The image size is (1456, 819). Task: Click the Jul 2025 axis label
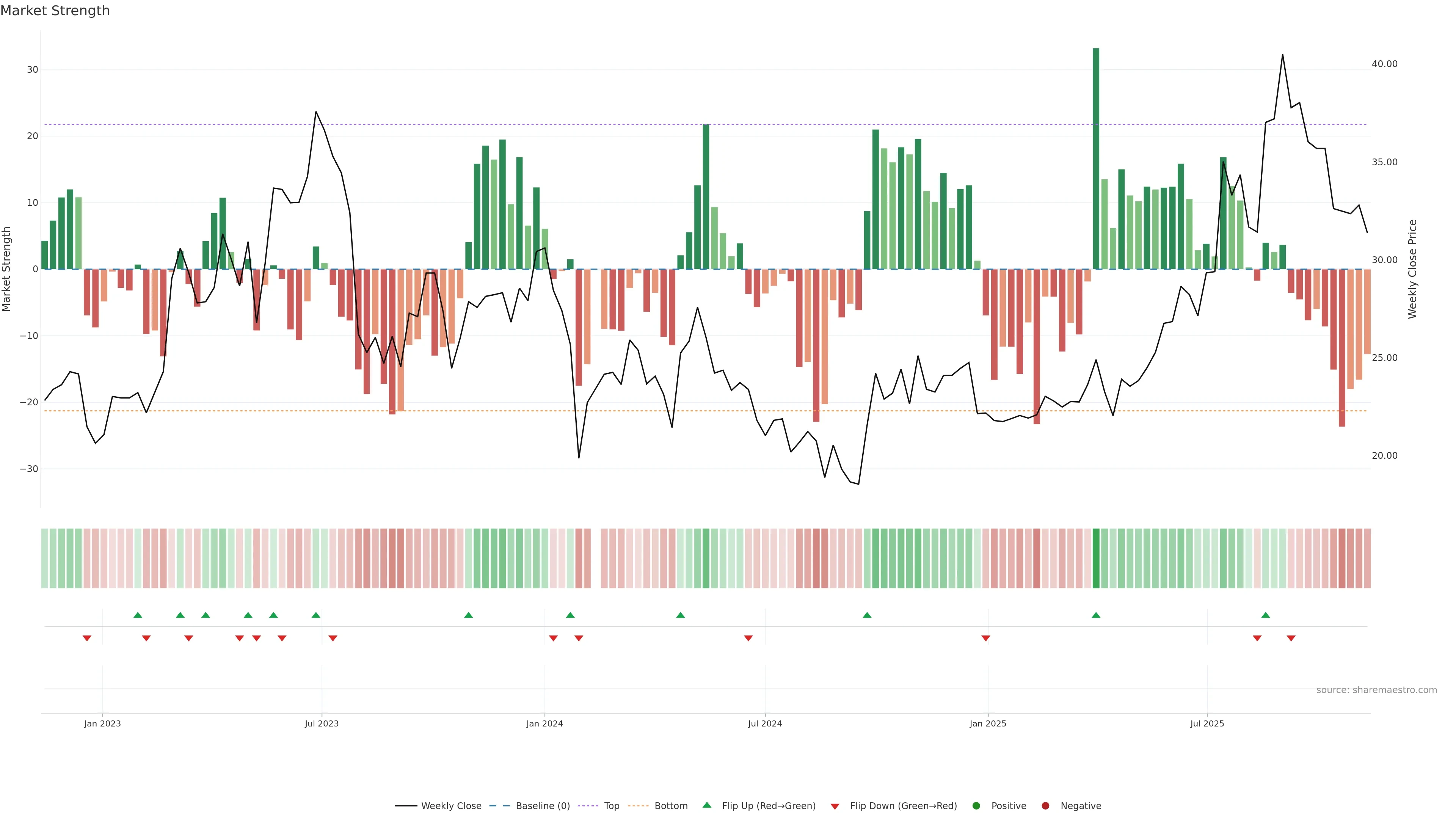click(1207, 723)
